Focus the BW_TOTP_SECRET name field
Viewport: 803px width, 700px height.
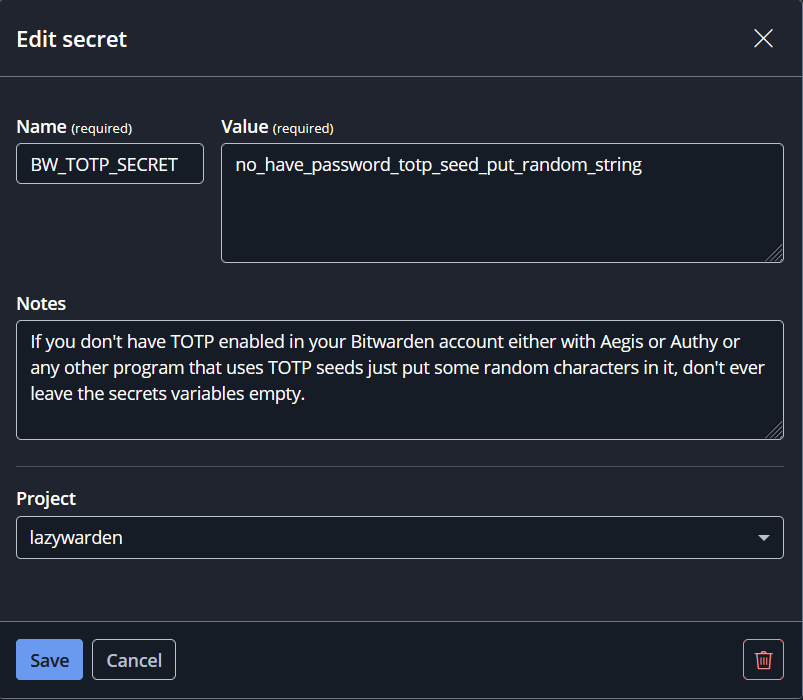[110, 164]
